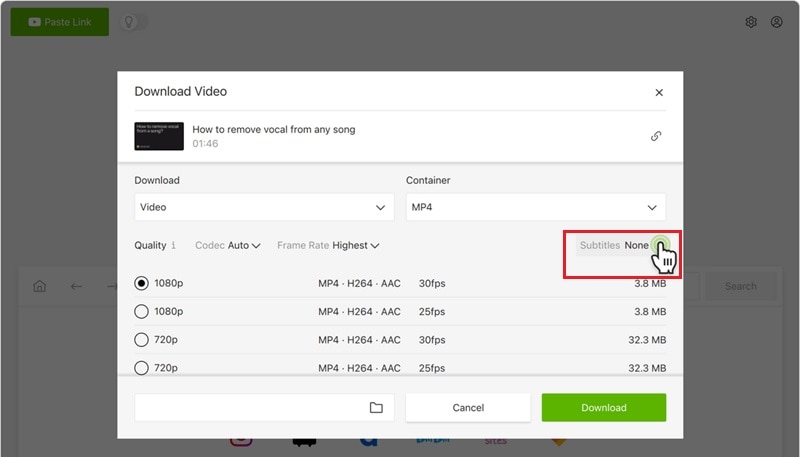Screen dimensions: 800x457
Task: Select the 720p 25fps radio button
Action: (x=141, y=368)
